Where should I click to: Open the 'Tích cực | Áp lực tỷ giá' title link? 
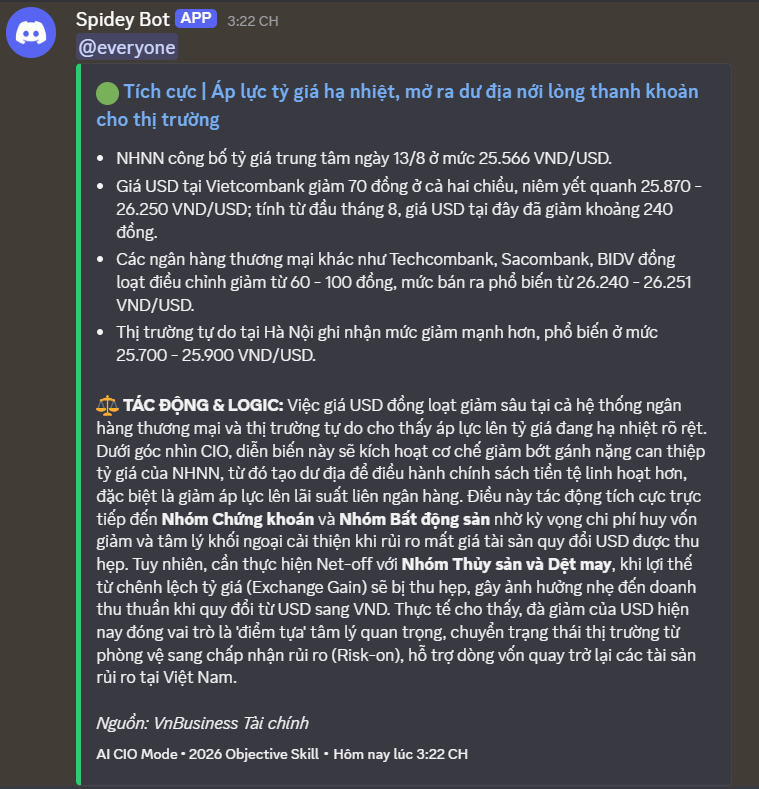point(397,106)
